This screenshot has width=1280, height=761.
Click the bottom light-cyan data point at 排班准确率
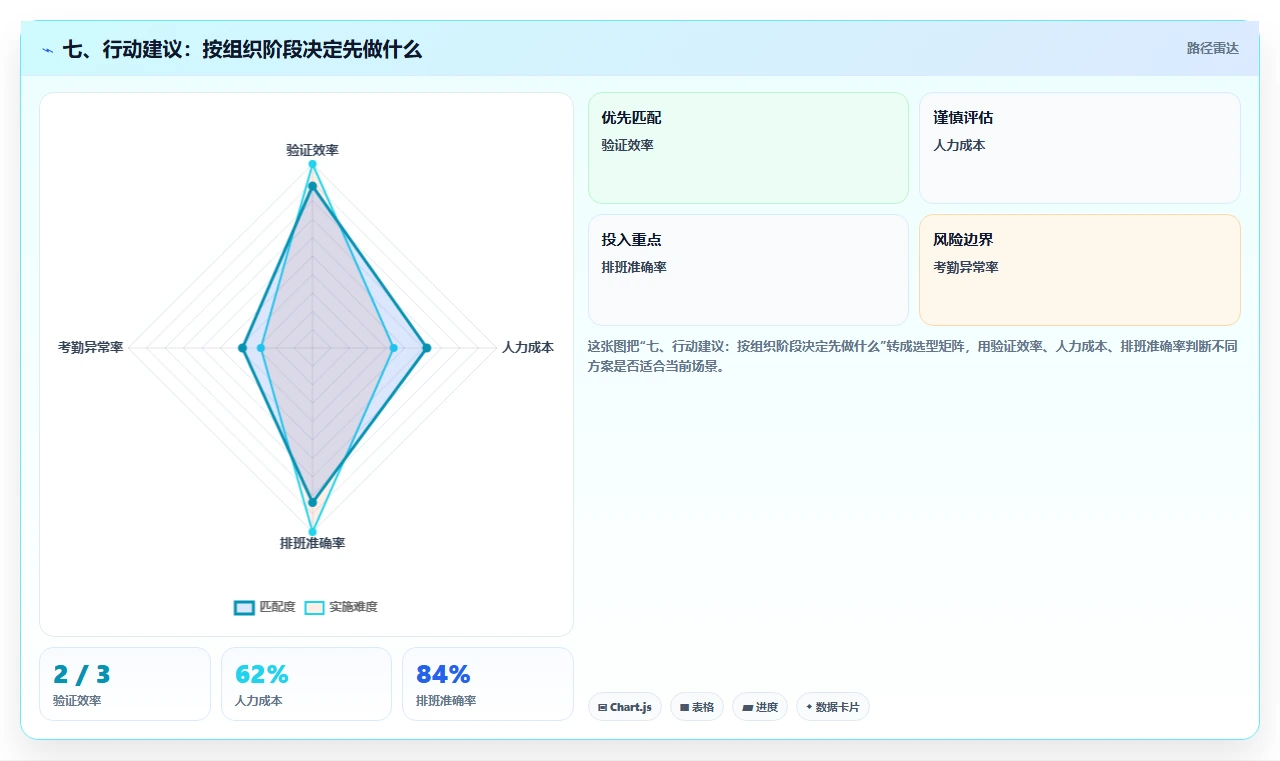pos(312,531)
